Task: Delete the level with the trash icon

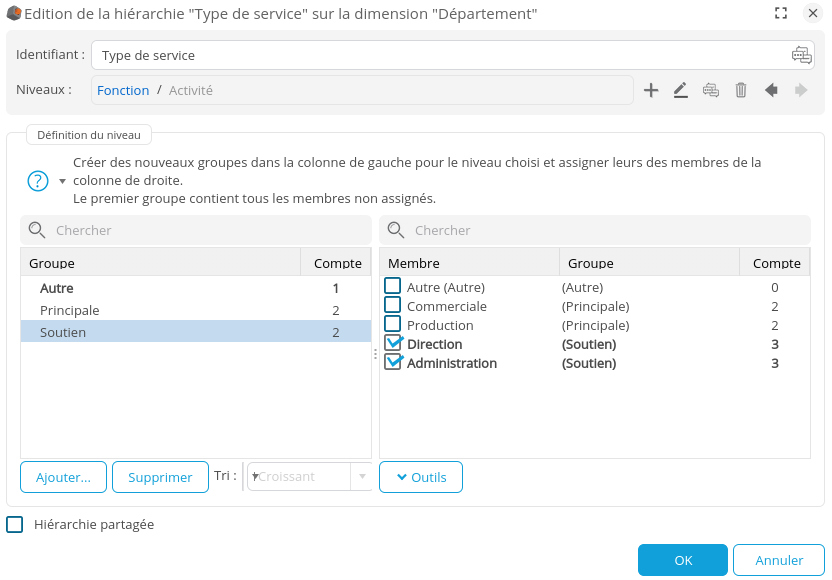Action: pyautogui.click(x=741, y=90)
